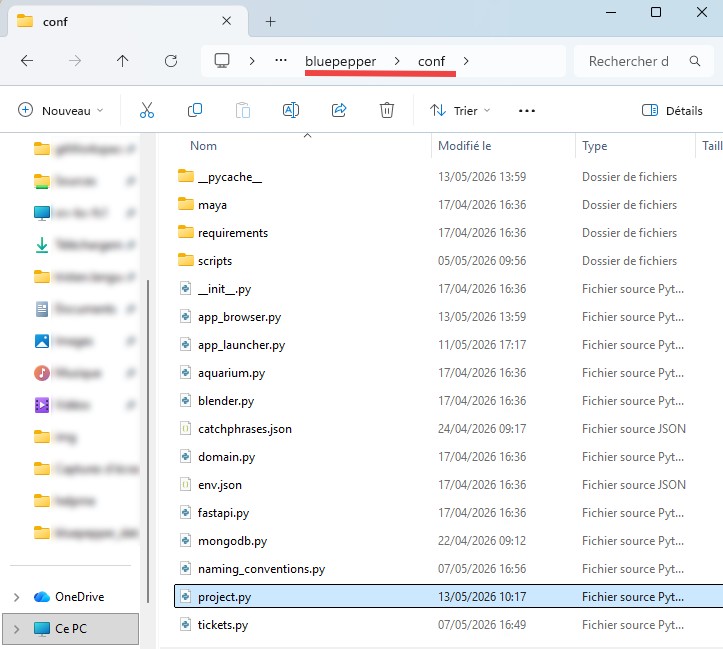Click the PC monitor icon in address bar
The image size is (723, 649).
click(222, 61)
